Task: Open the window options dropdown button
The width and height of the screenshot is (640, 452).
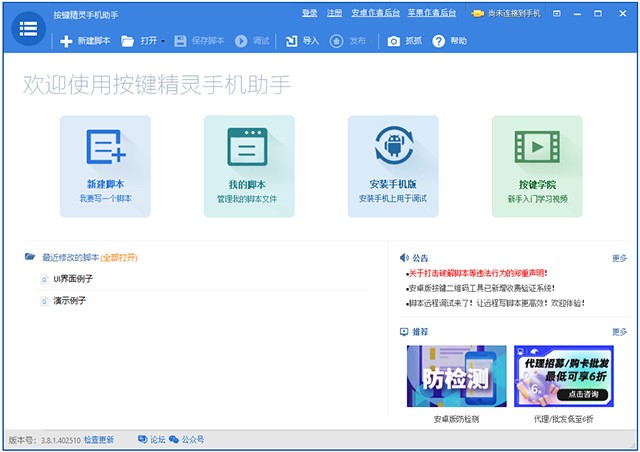Action: click(557, 13)
